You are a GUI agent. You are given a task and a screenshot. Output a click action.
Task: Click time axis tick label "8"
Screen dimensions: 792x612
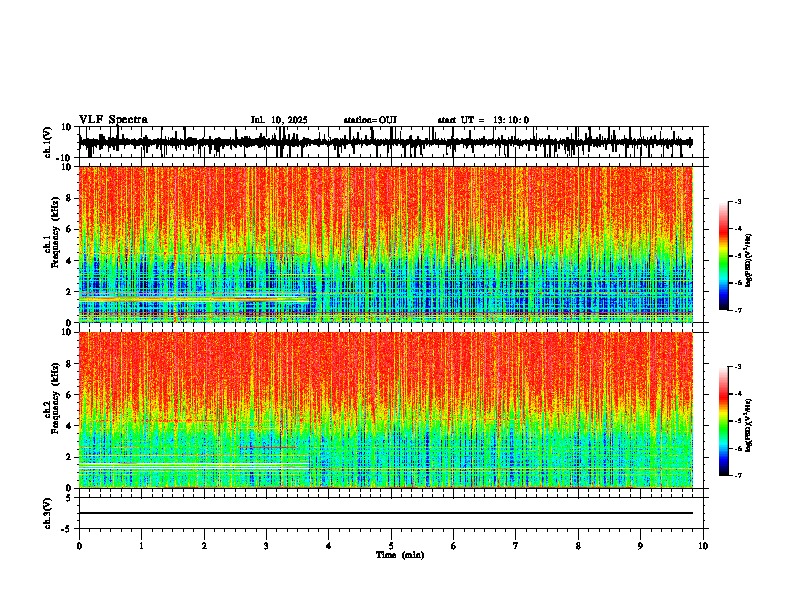[x=578, y=546]
